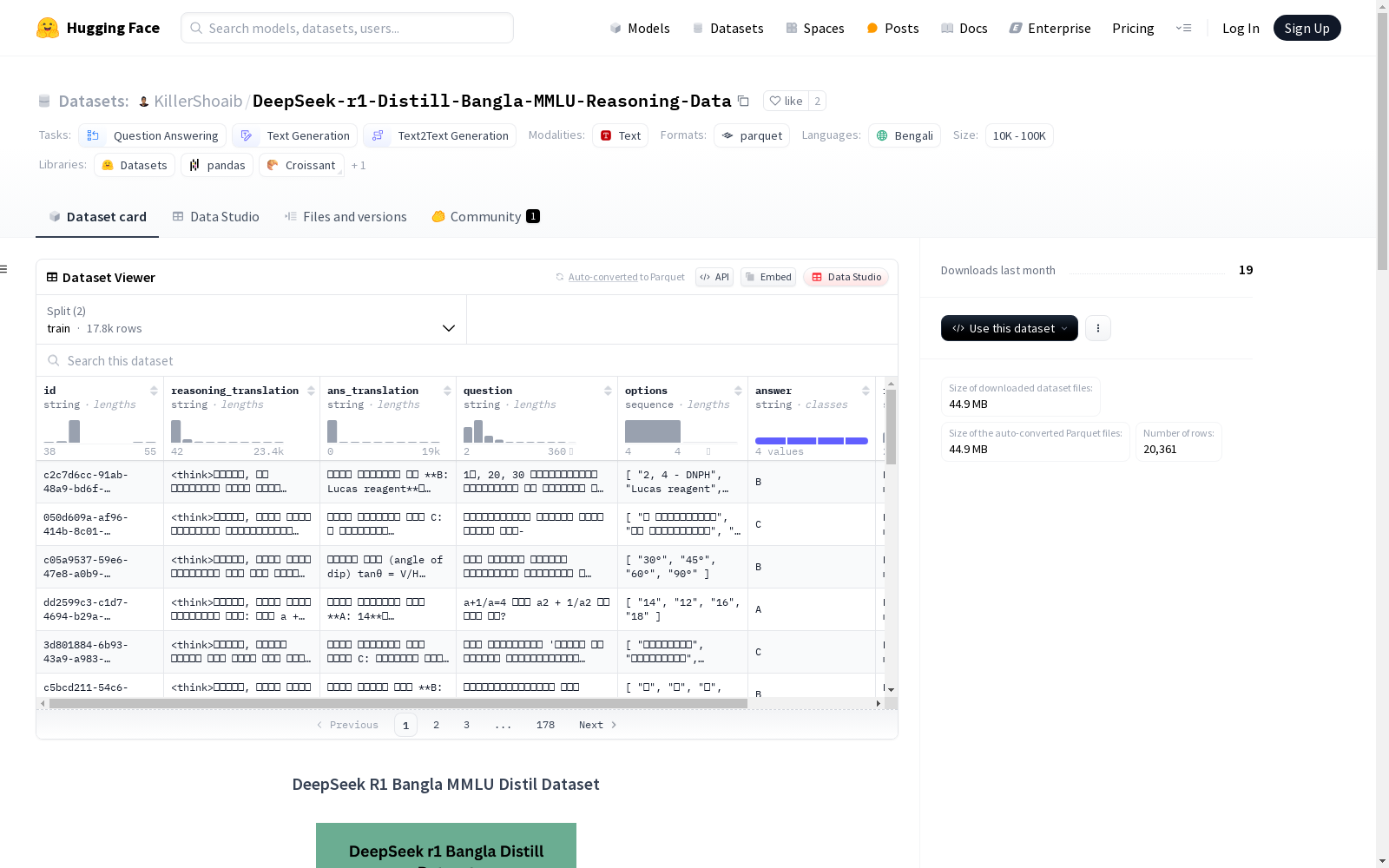The image size is (1389, 868).
Task: Click the options cell with 30°, 45°
Action: (682, 567)
